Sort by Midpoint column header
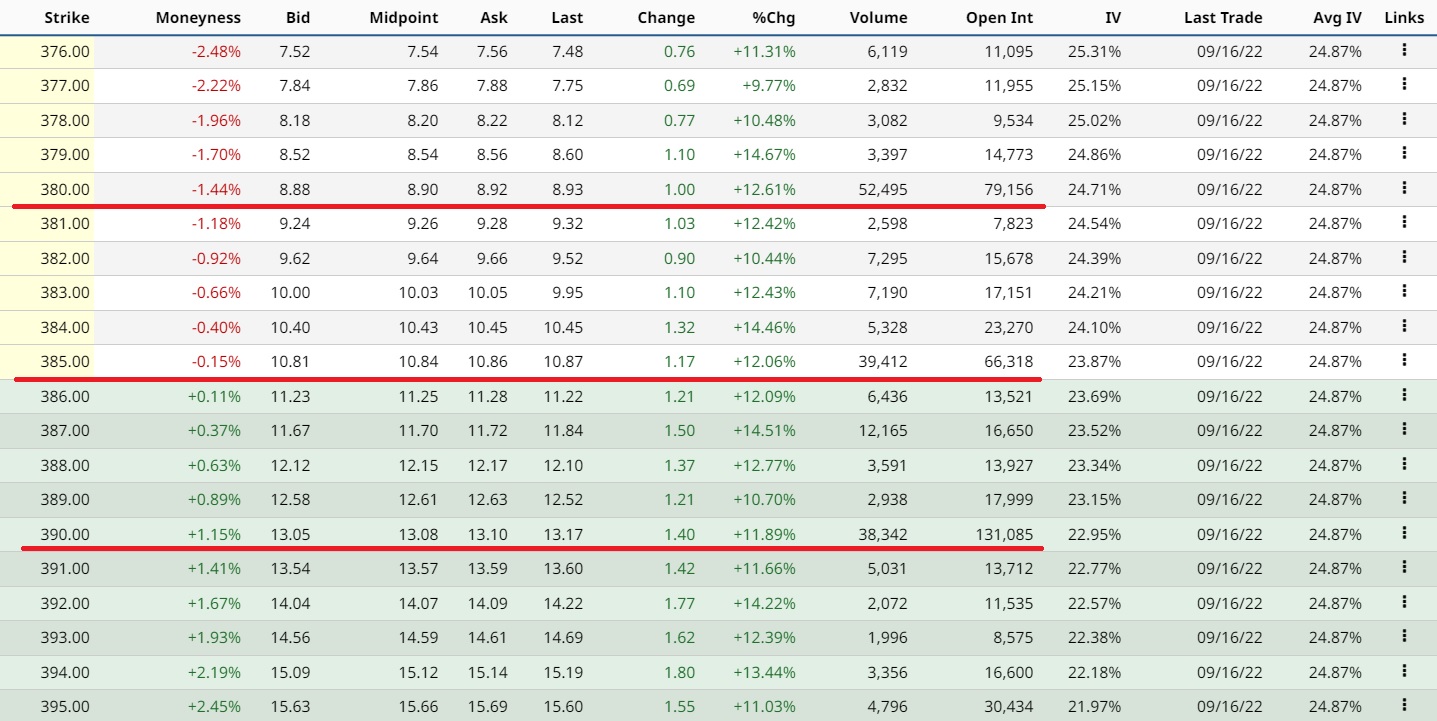This screenshot has width=1437, height=721. pos(404,17)
